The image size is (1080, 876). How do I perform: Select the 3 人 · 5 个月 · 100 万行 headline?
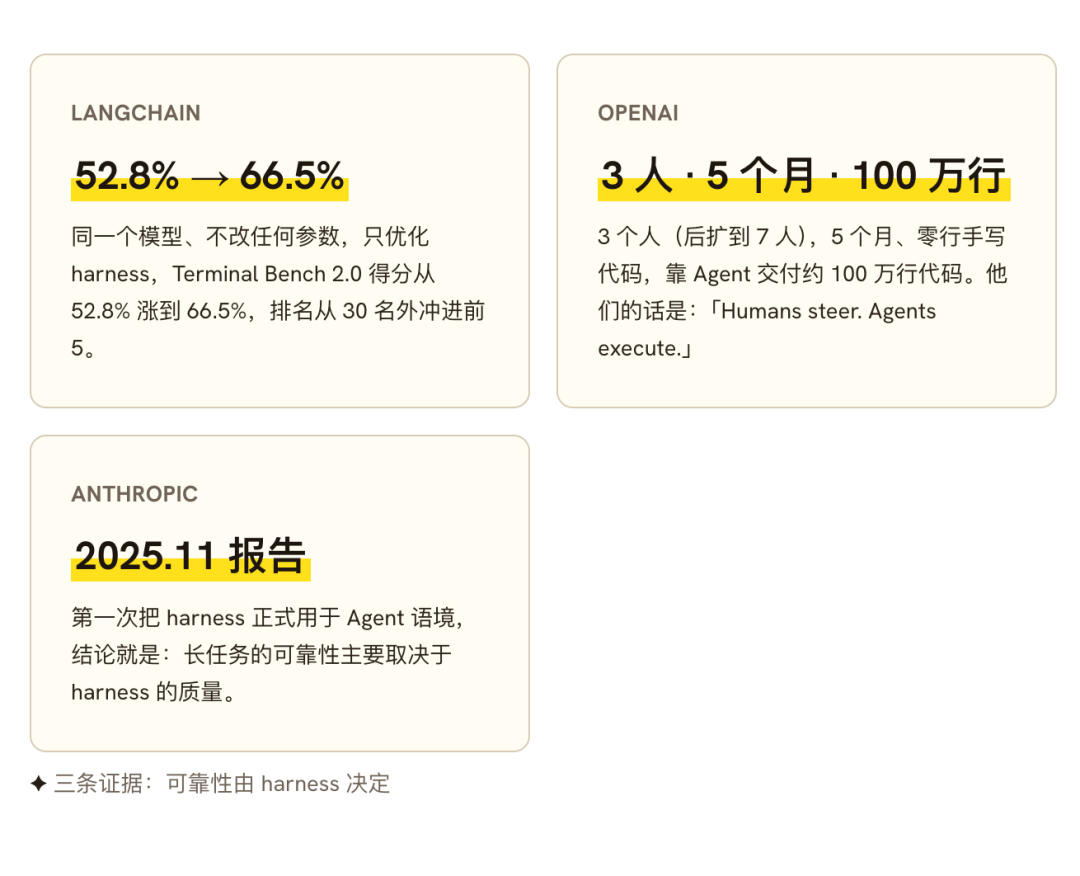click(803, 176)
